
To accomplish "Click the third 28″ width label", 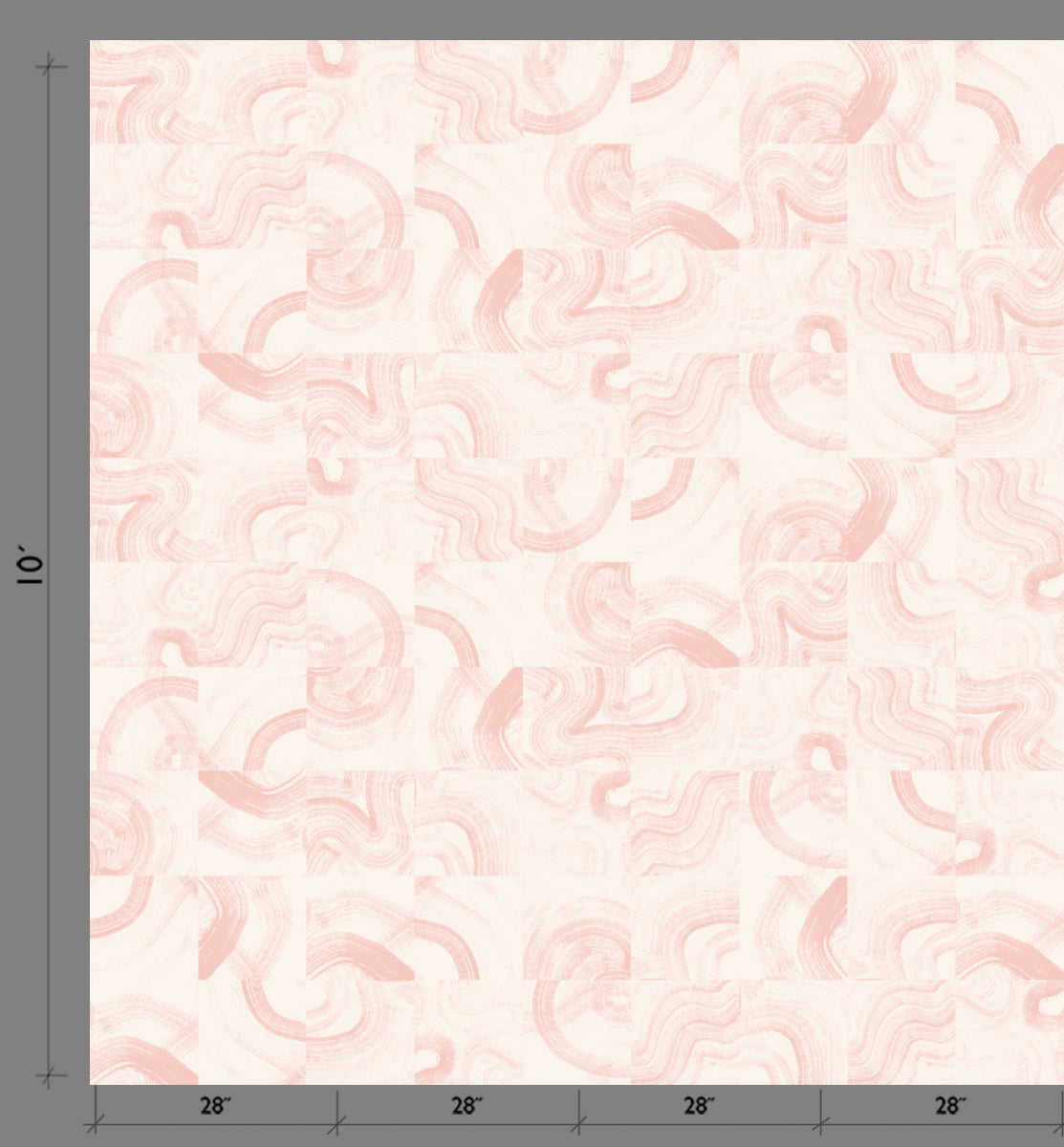I will coord(697,1107).
